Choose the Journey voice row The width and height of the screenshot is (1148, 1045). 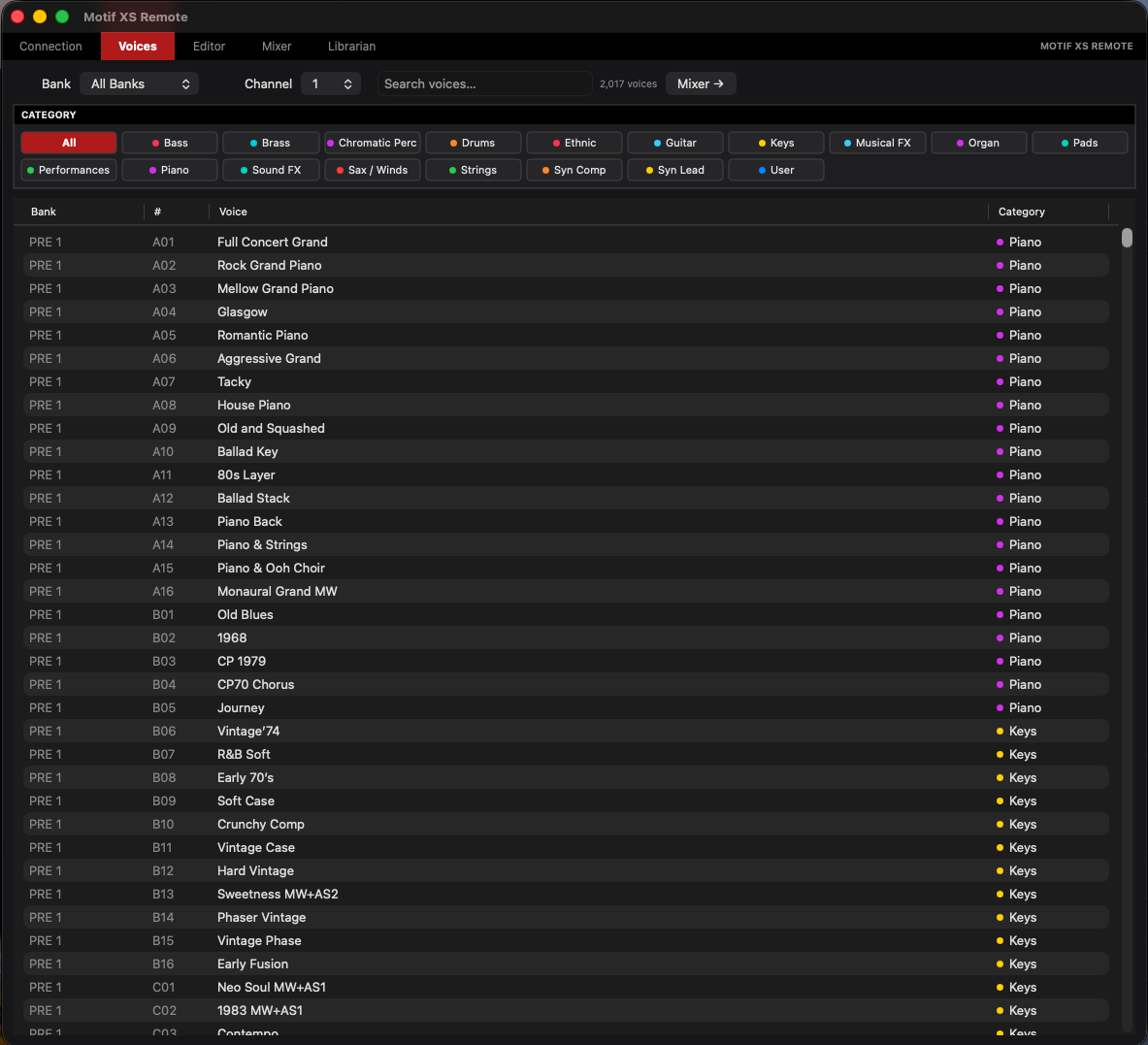coord(565,708)
